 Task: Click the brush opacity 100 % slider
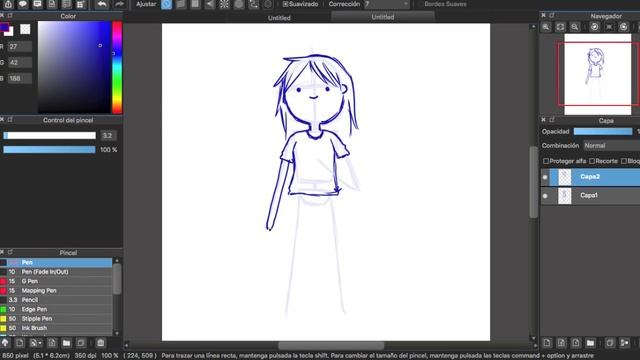[x=49, y=150]
